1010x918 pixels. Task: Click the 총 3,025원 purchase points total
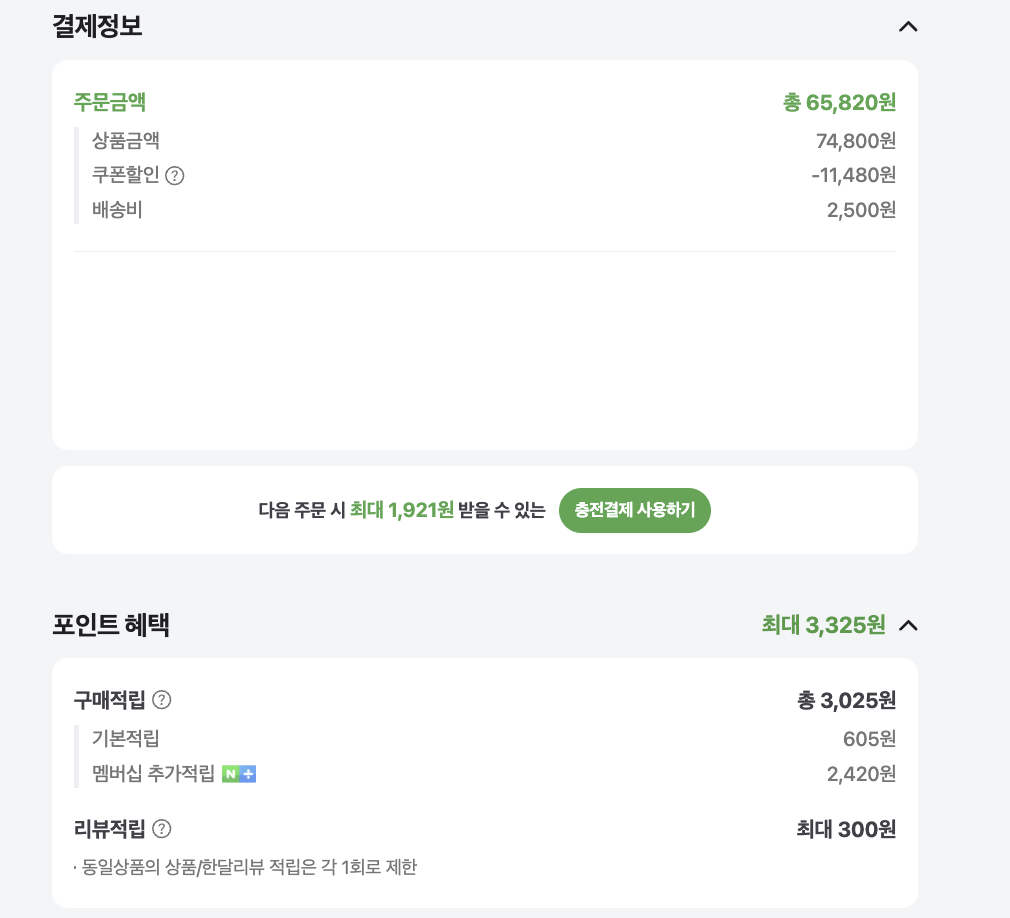(846, 700)
